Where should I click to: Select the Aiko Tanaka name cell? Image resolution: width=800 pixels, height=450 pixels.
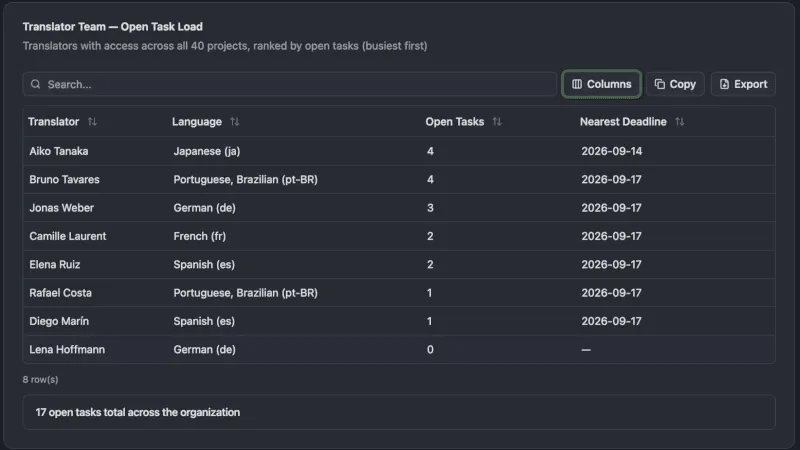click(x=59, y=151)
